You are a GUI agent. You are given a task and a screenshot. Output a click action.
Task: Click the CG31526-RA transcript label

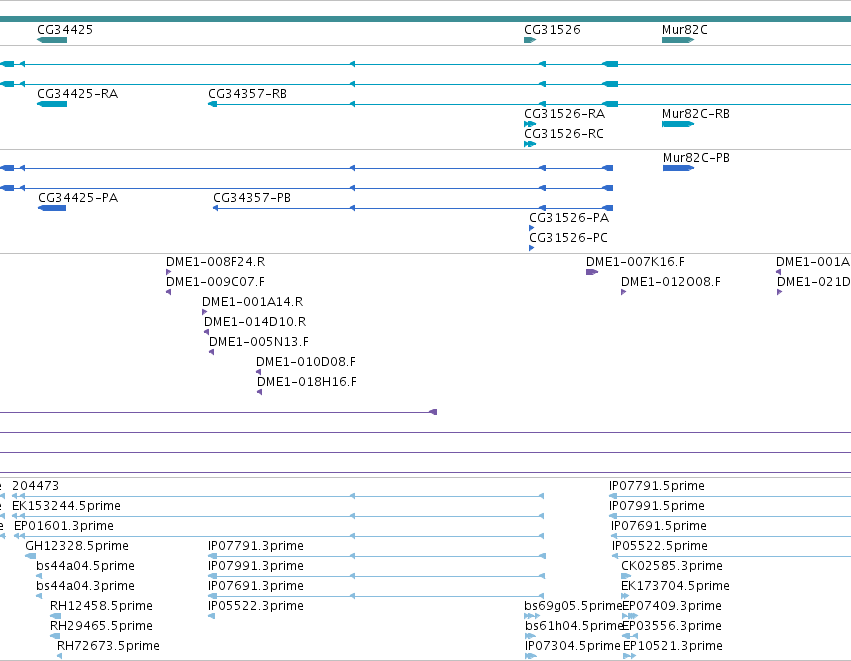(x=564, y=114)
